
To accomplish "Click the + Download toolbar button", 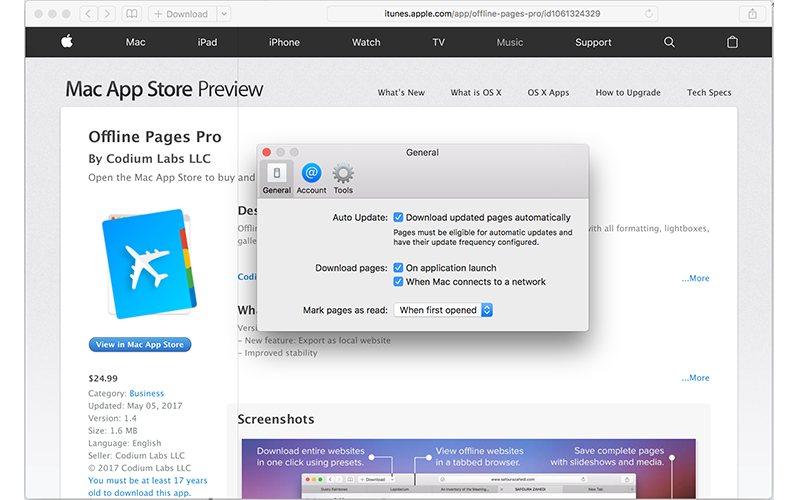I will (x=182, y=14).
